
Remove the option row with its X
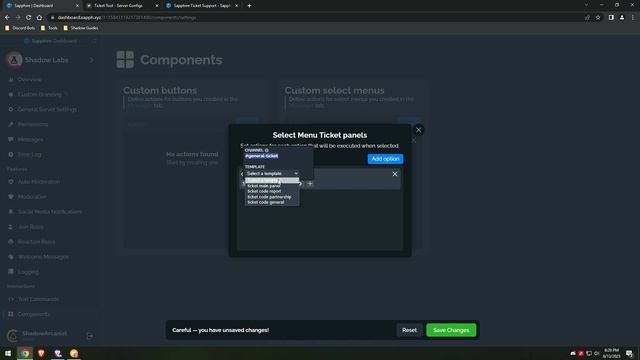395,174
